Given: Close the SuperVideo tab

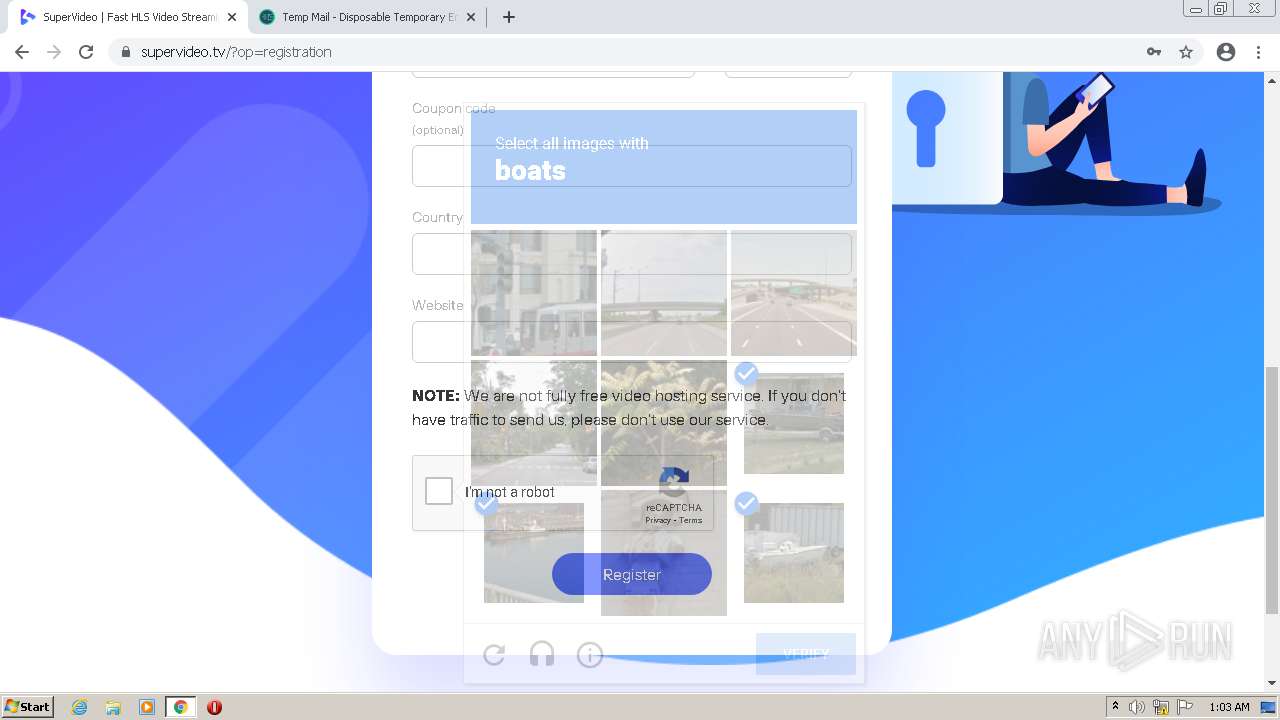Looking at the screenshot, I should click(x=231, y=17).
